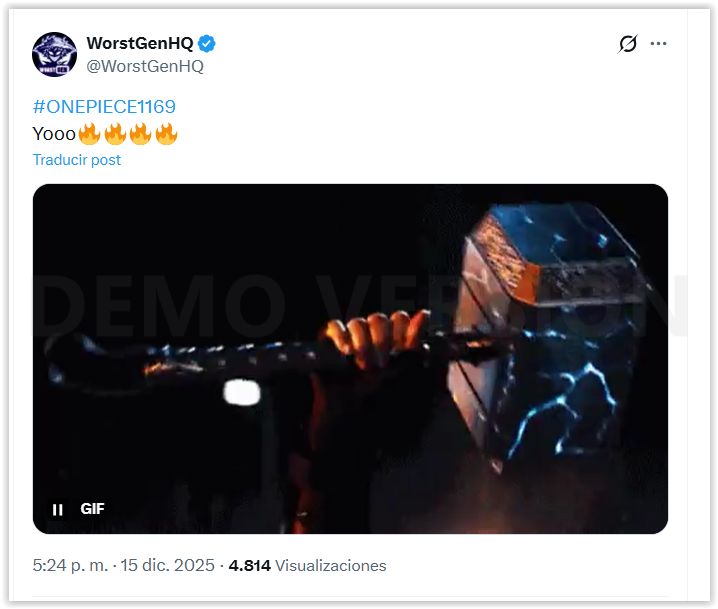Click the 5:24 p. m. timestamp
Screen dimensions: 718x609
(70, 566)
